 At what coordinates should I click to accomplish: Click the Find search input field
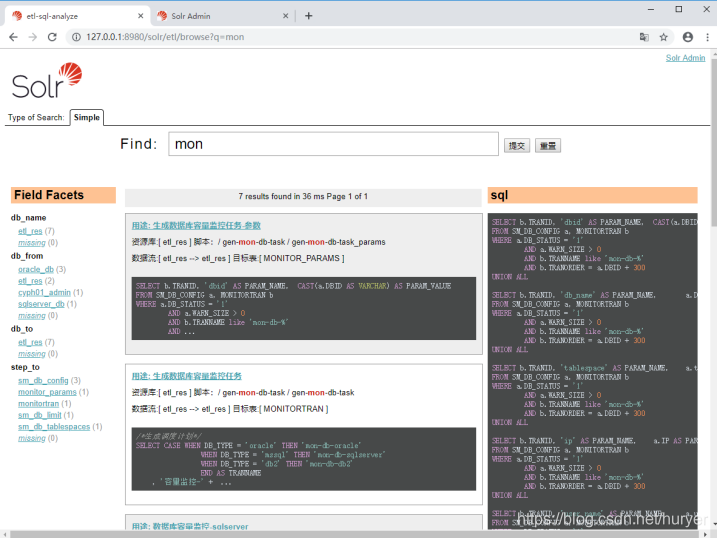333,144
